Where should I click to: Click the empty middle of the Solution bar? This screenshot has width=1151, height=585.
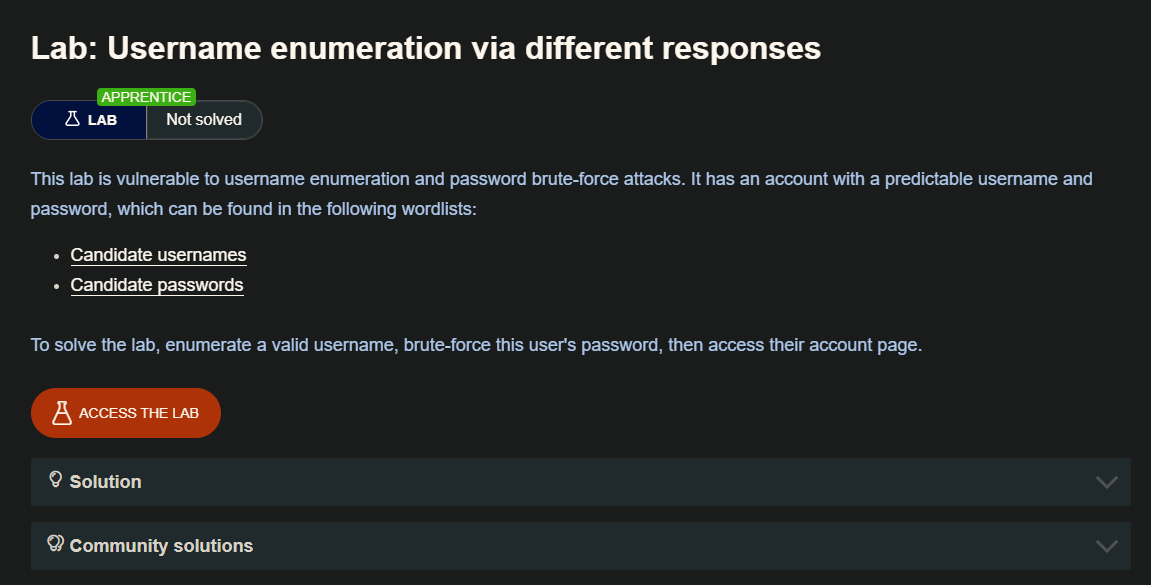tap(600, 482)
